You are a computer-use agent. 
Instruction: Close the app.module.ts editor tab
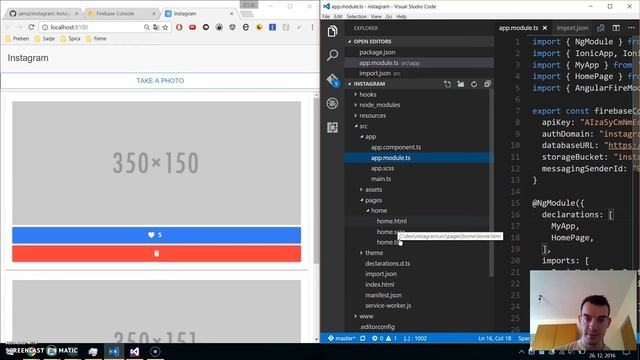tap(545, 28)
